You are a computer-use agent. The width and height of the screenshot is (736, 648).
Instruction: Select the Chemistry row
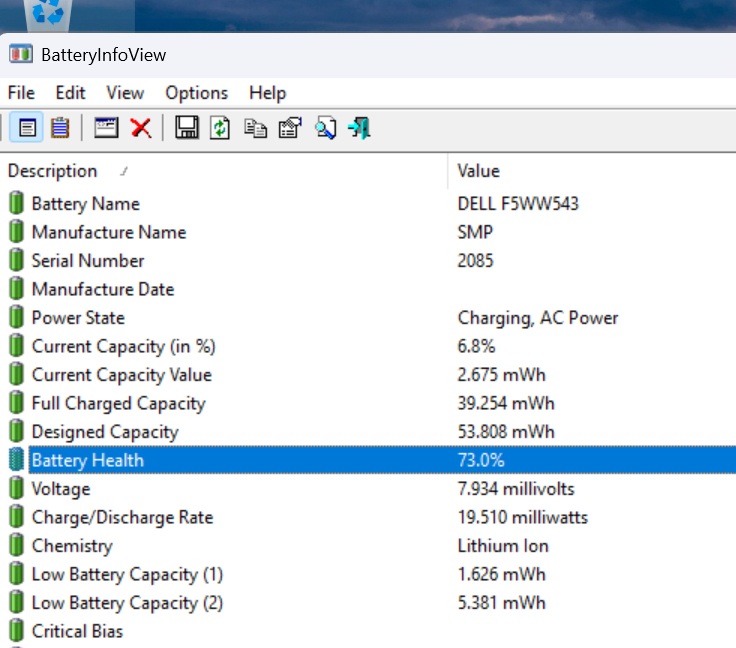pyautogui.click(x=368, y=545)
